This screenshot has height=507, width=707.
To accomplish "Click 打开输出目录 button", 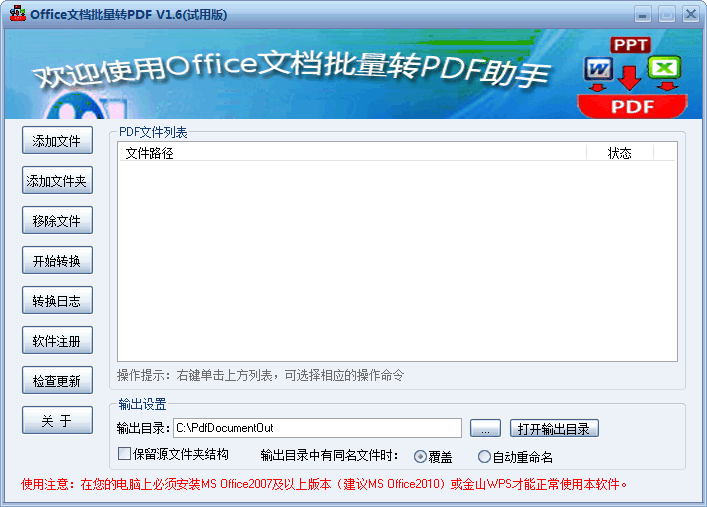I will point(554,428).
